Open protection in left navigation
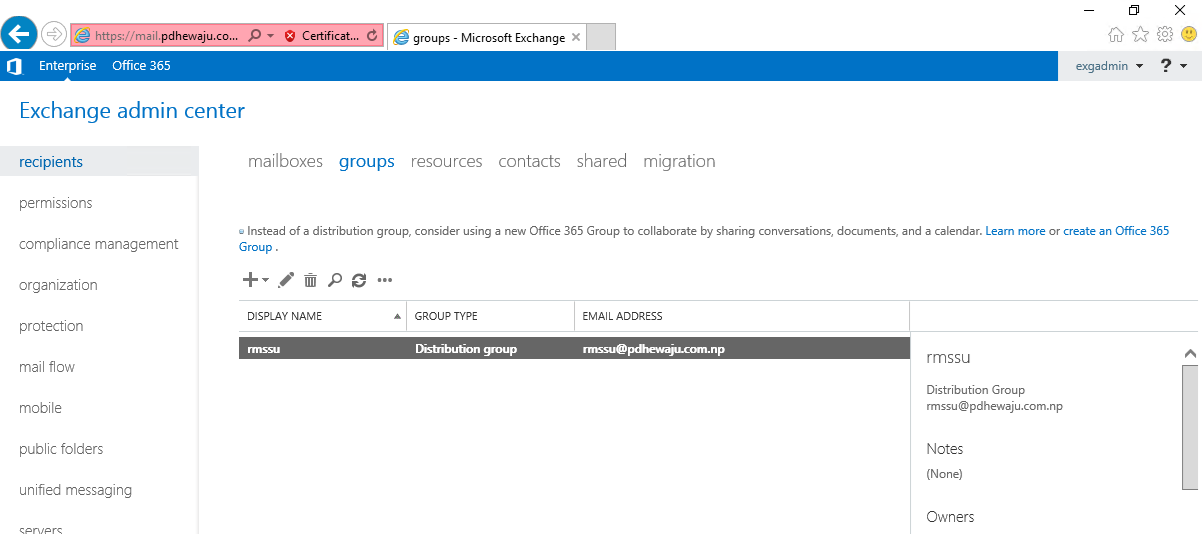Viewport: 1202px width, 534px height. click(51, 326)
